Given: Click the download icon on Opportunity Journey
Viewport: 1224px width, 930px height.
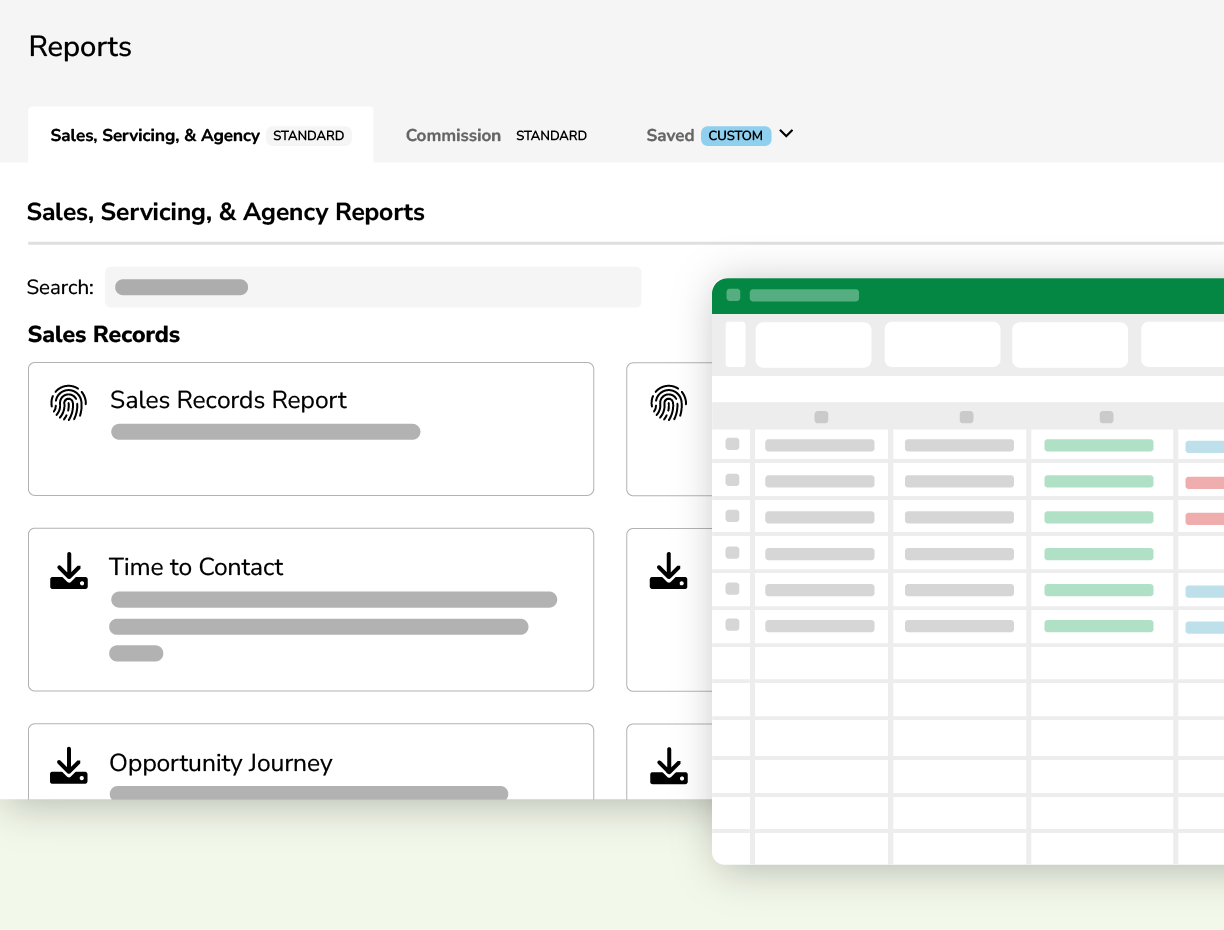Looking at the screenshot, I should tap(69, 764).
